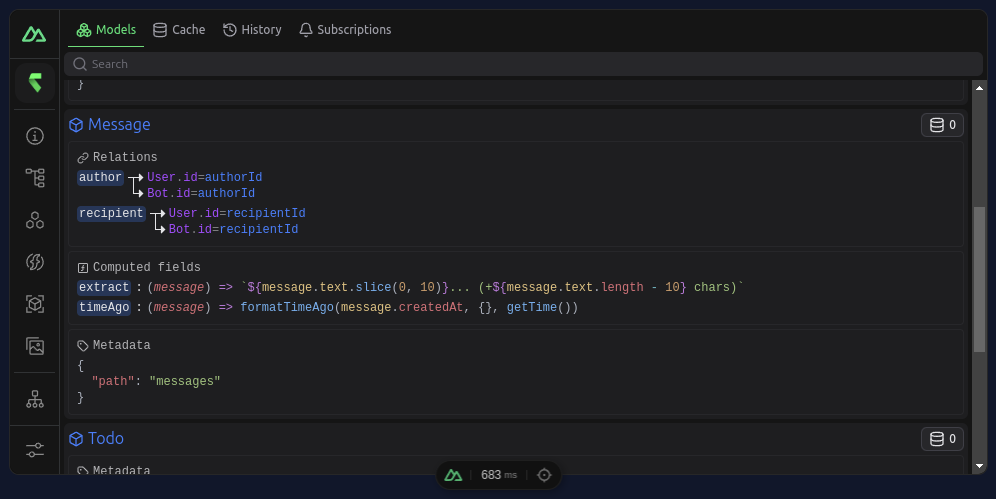This screenshot has height=499, width=996.
Task: Click the extract computed field tag
Action: (x=104, y=288)
